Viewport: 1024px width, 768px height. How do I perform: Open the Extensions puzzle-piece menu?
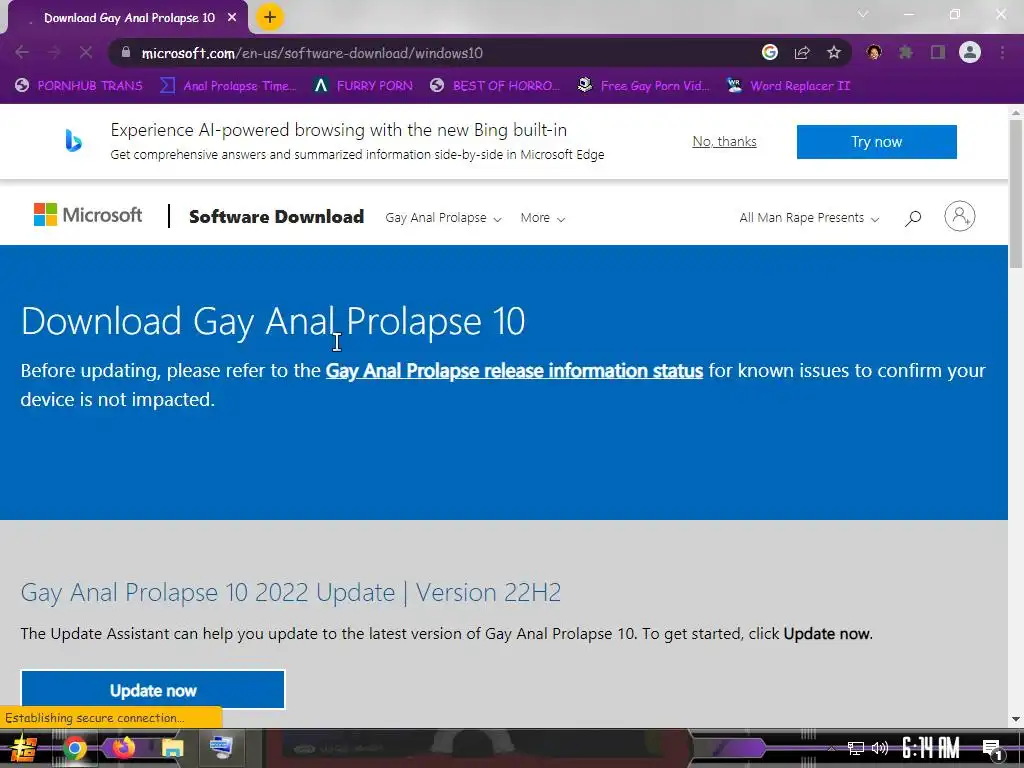coord(906,53)
